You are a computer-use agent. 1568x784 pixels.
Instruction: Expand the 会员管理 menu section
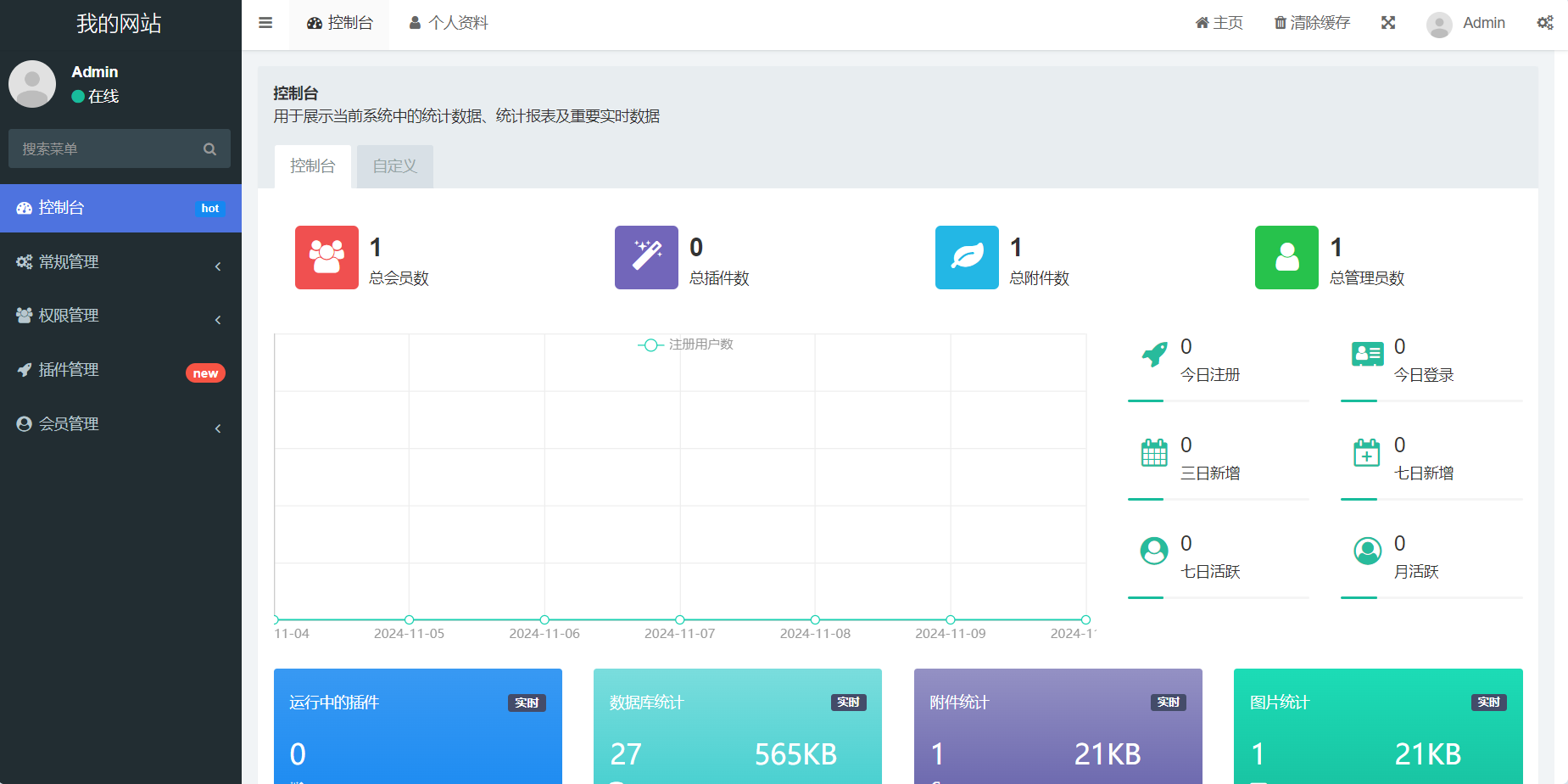coord(119,423)
